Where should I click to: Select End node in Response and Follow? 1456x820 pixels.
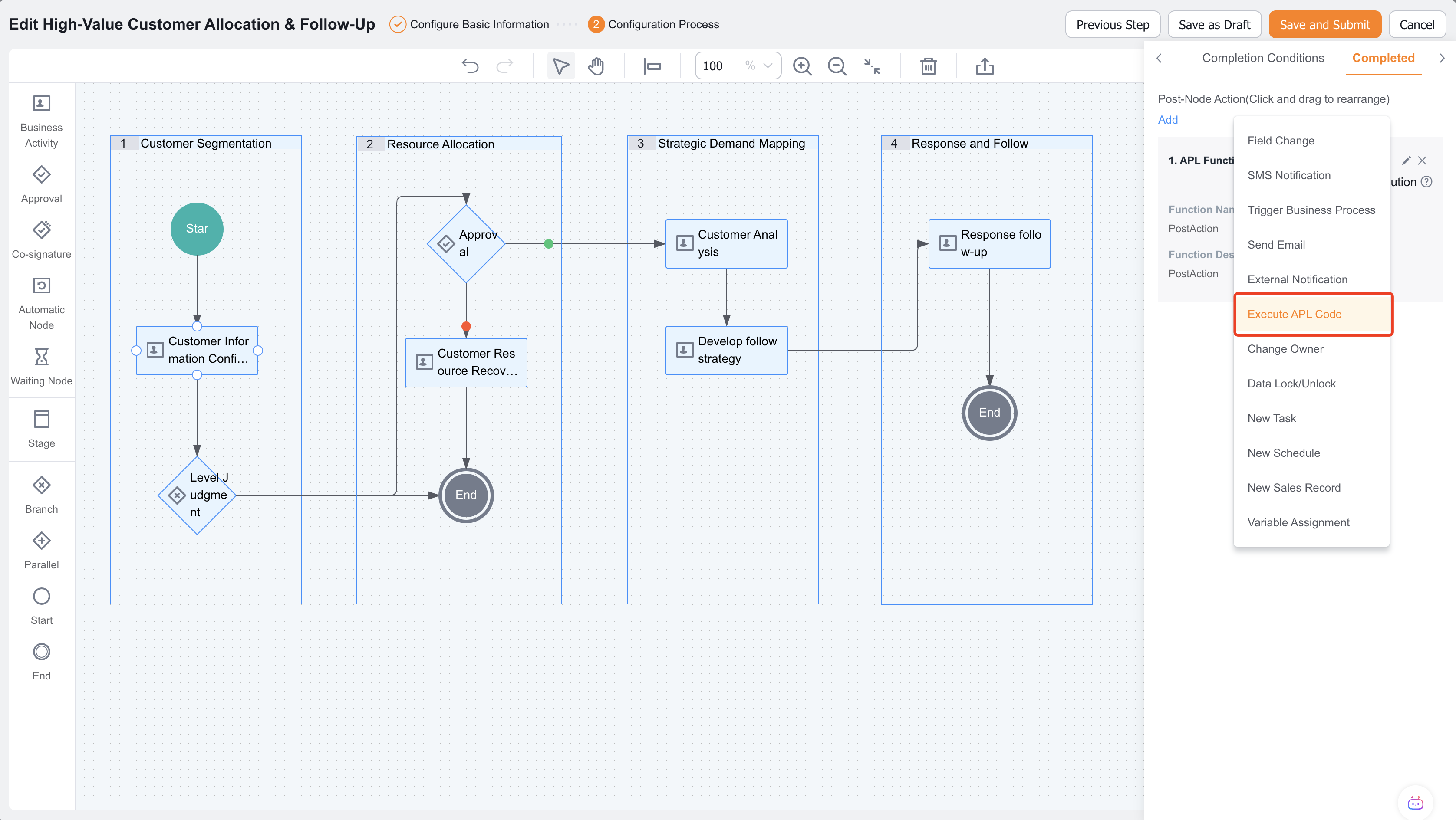(x=989, y=413)
